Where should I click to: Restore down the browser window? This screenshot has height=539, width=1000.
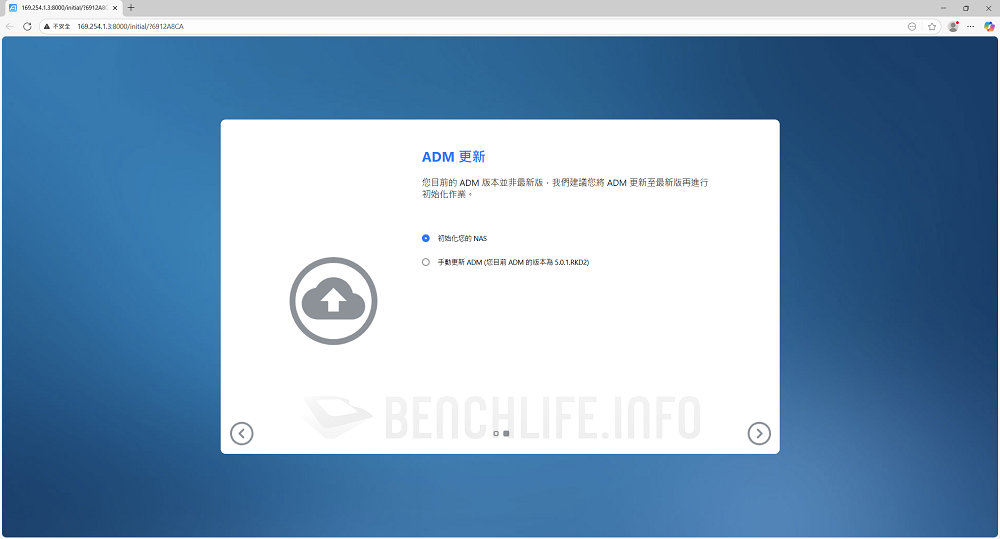(x=965, y=7)
